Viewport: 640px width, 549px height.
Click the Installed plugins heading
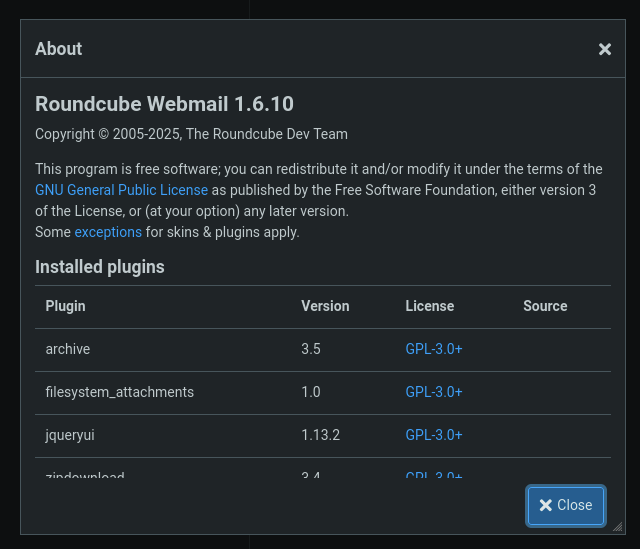coord(100,267)
